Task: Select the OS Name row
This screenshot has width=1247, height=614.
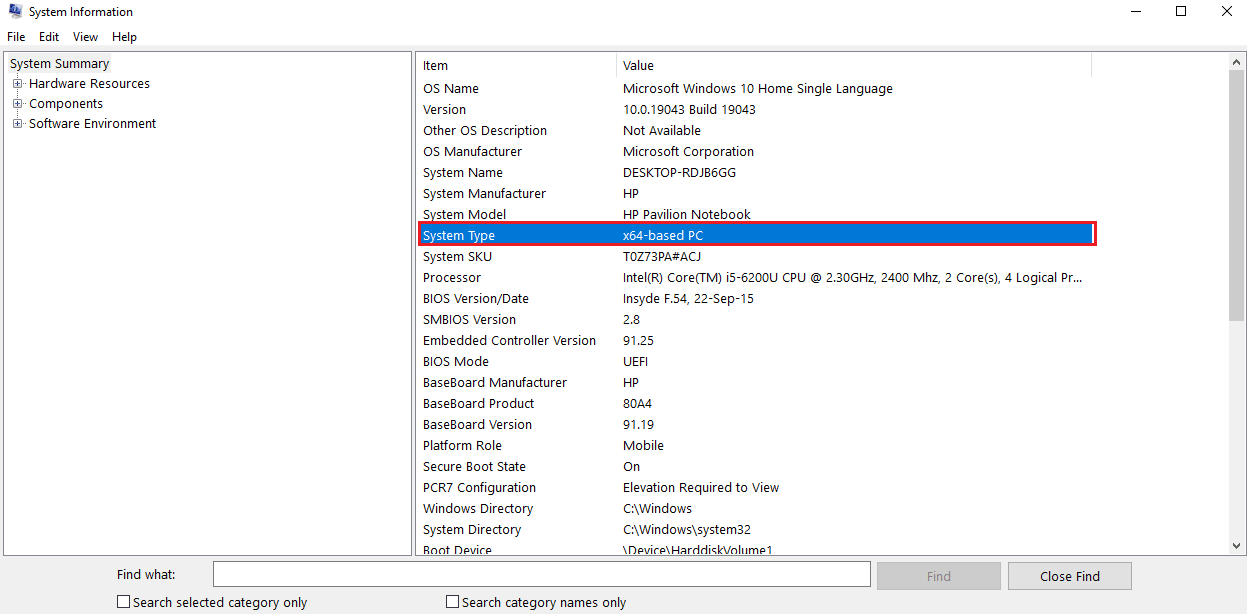Action: pos(451,89)
